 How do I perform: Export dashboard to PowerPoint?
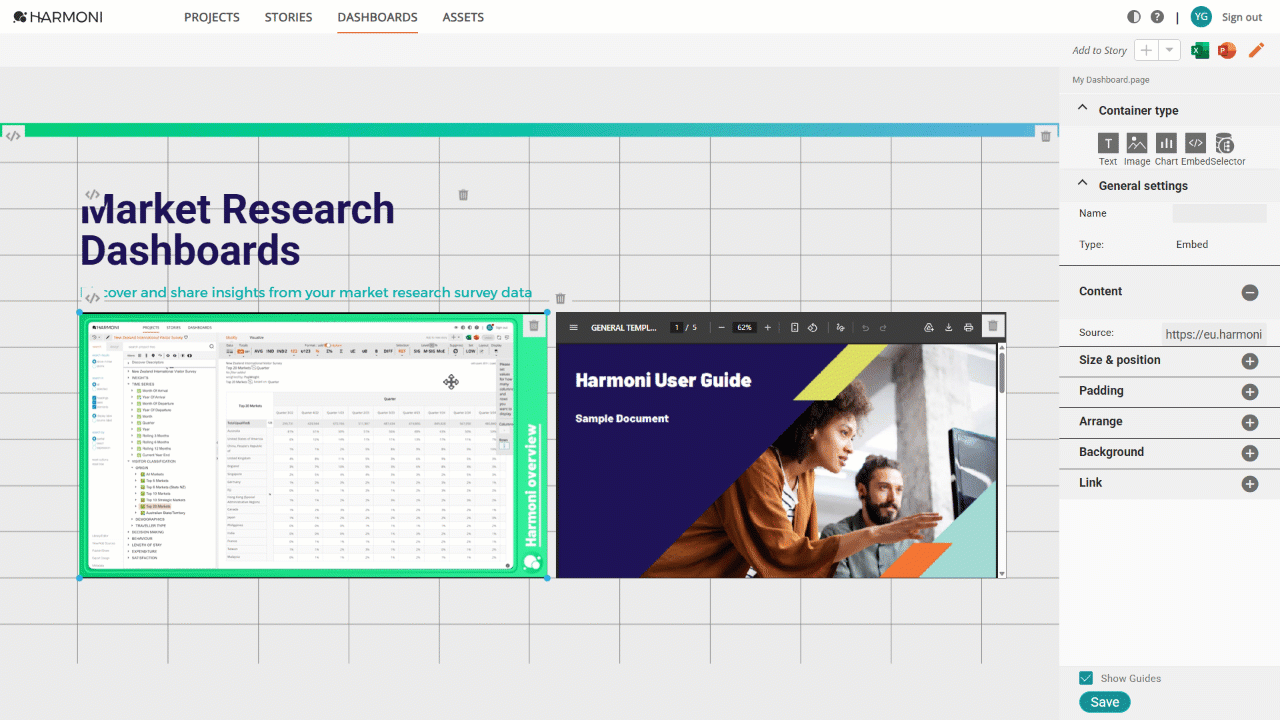click(x=1227, y=50)
